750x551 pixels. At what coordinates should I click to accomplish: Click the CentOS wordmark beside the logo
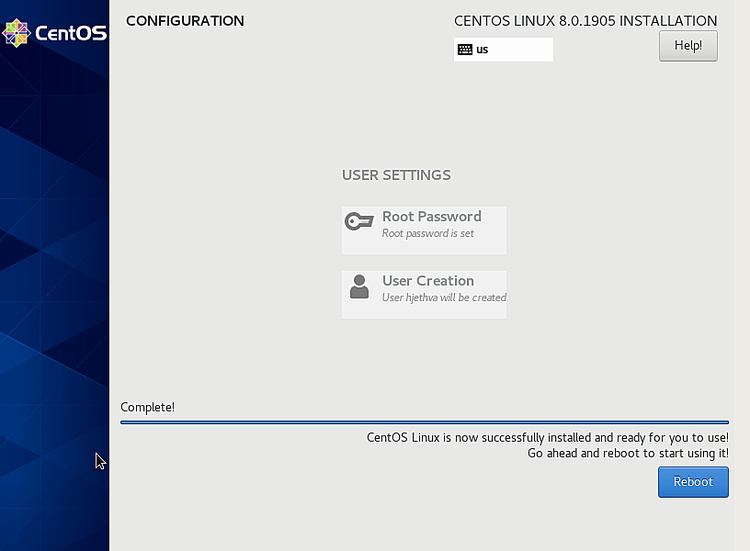(x=70, y=33)
